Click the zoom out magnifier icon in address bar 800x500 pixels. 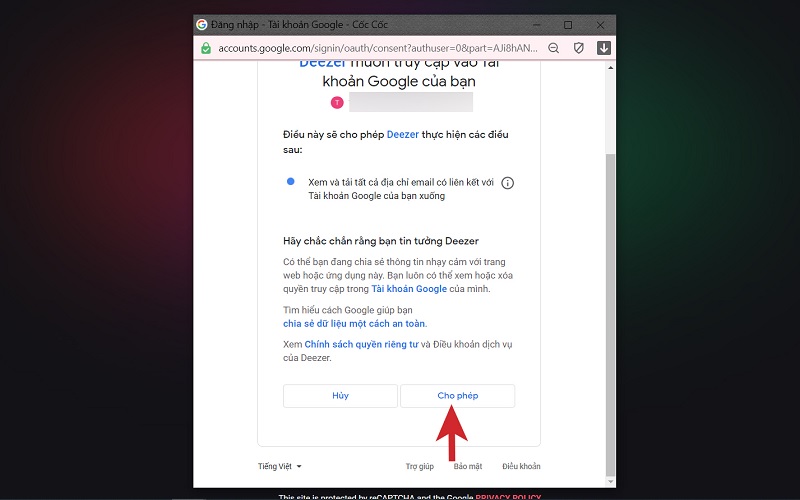pos(553,48)
